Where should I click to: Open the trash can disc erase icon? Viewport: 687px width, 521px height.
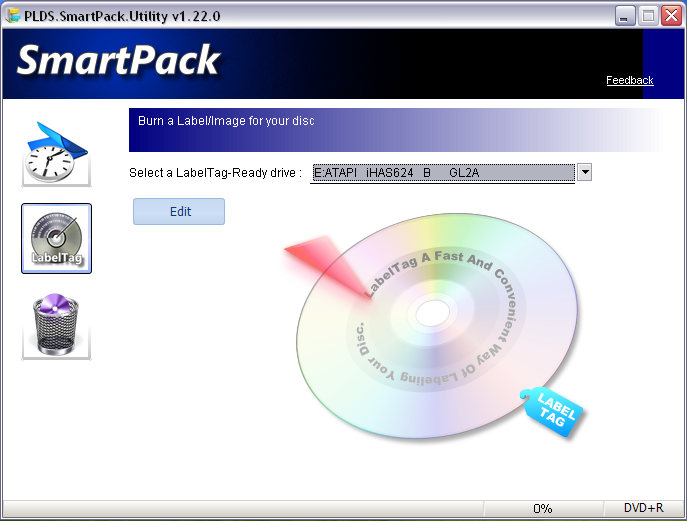pos(57,325)
